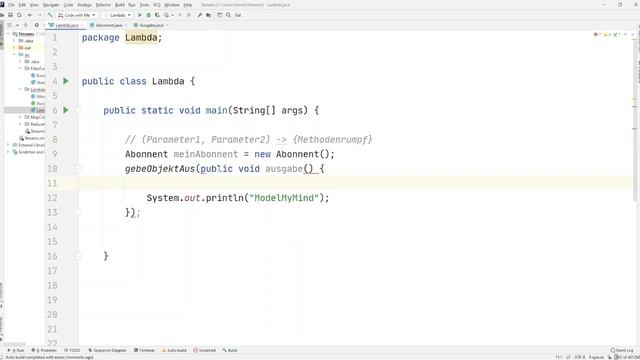Click the Tail button in the toolbar
This screenshot has width=640, height=360.
coord(238,15)
